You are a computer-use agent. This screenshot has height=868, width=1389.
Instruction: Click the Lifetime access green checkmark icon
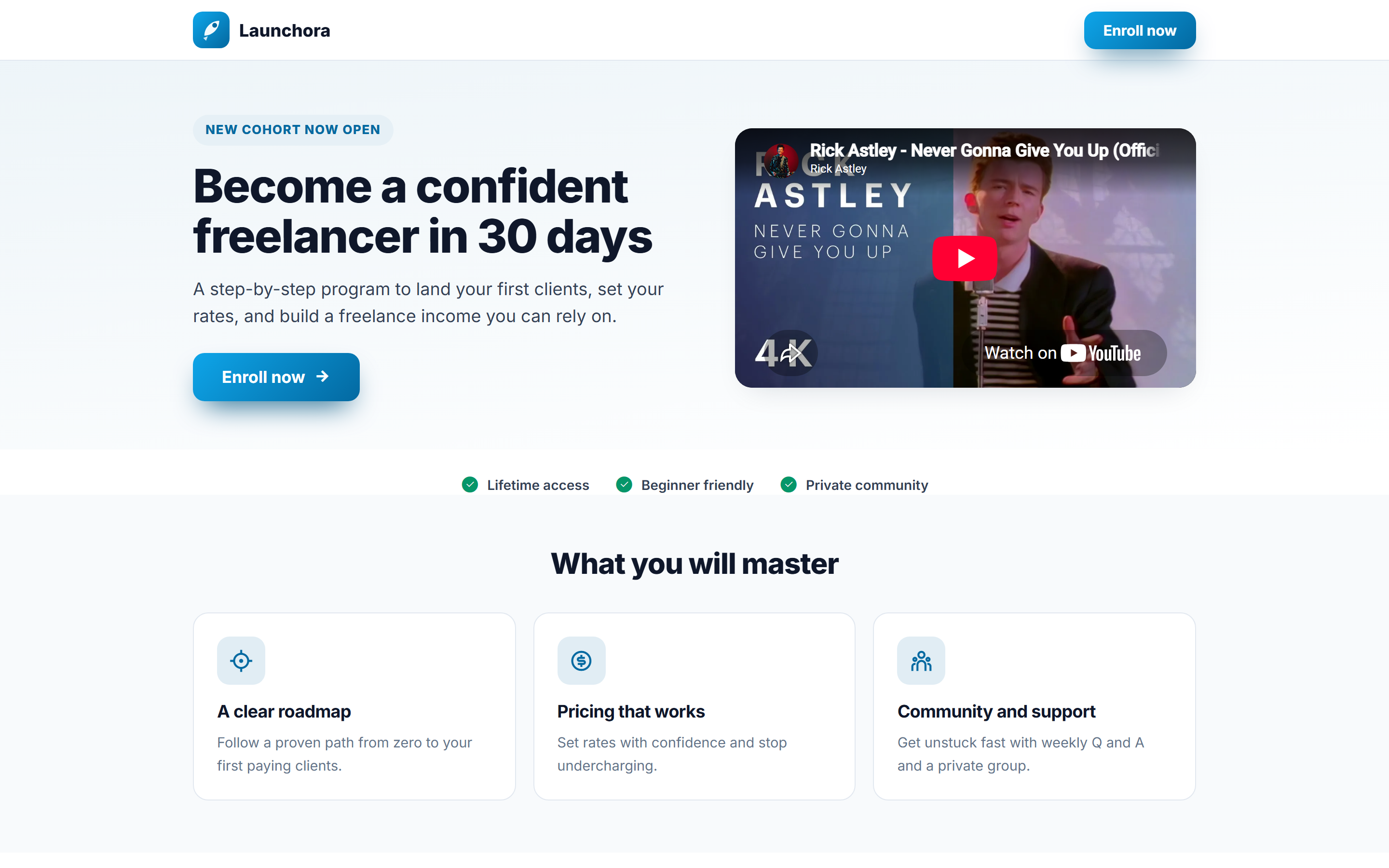pos(470,485)
